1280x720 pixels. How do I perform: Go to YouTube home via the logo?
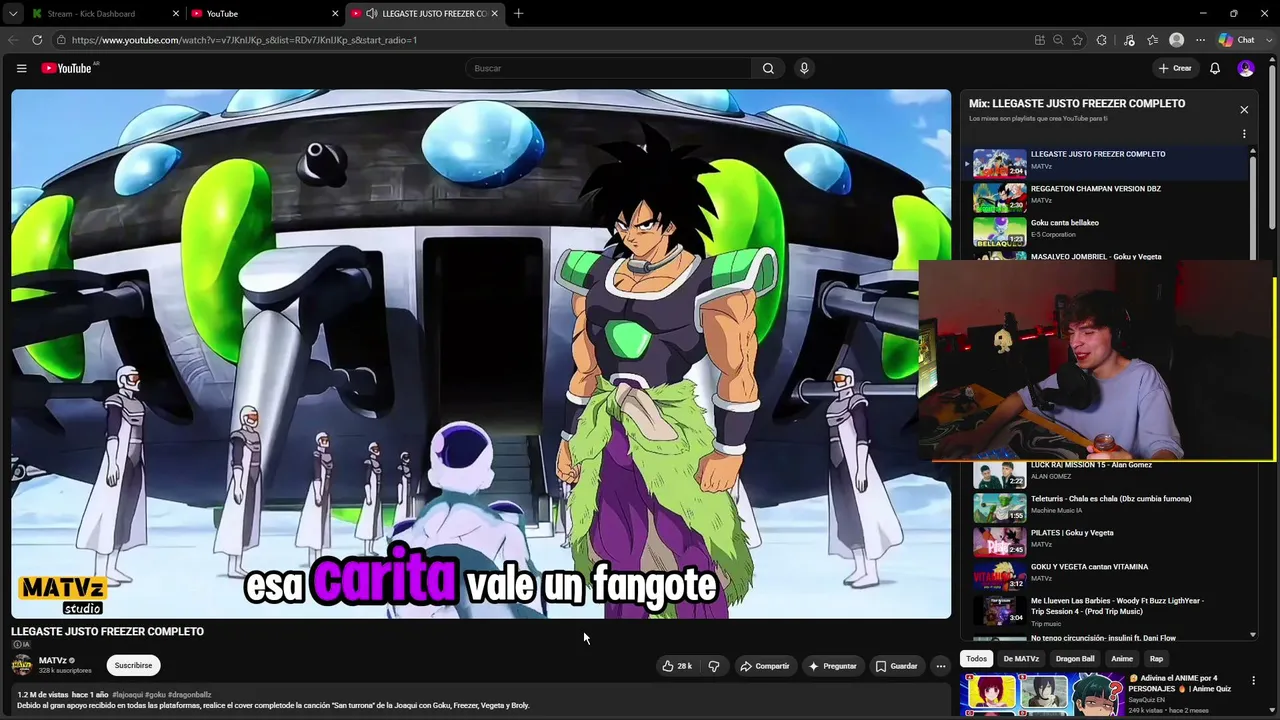[x=67, y=68]
